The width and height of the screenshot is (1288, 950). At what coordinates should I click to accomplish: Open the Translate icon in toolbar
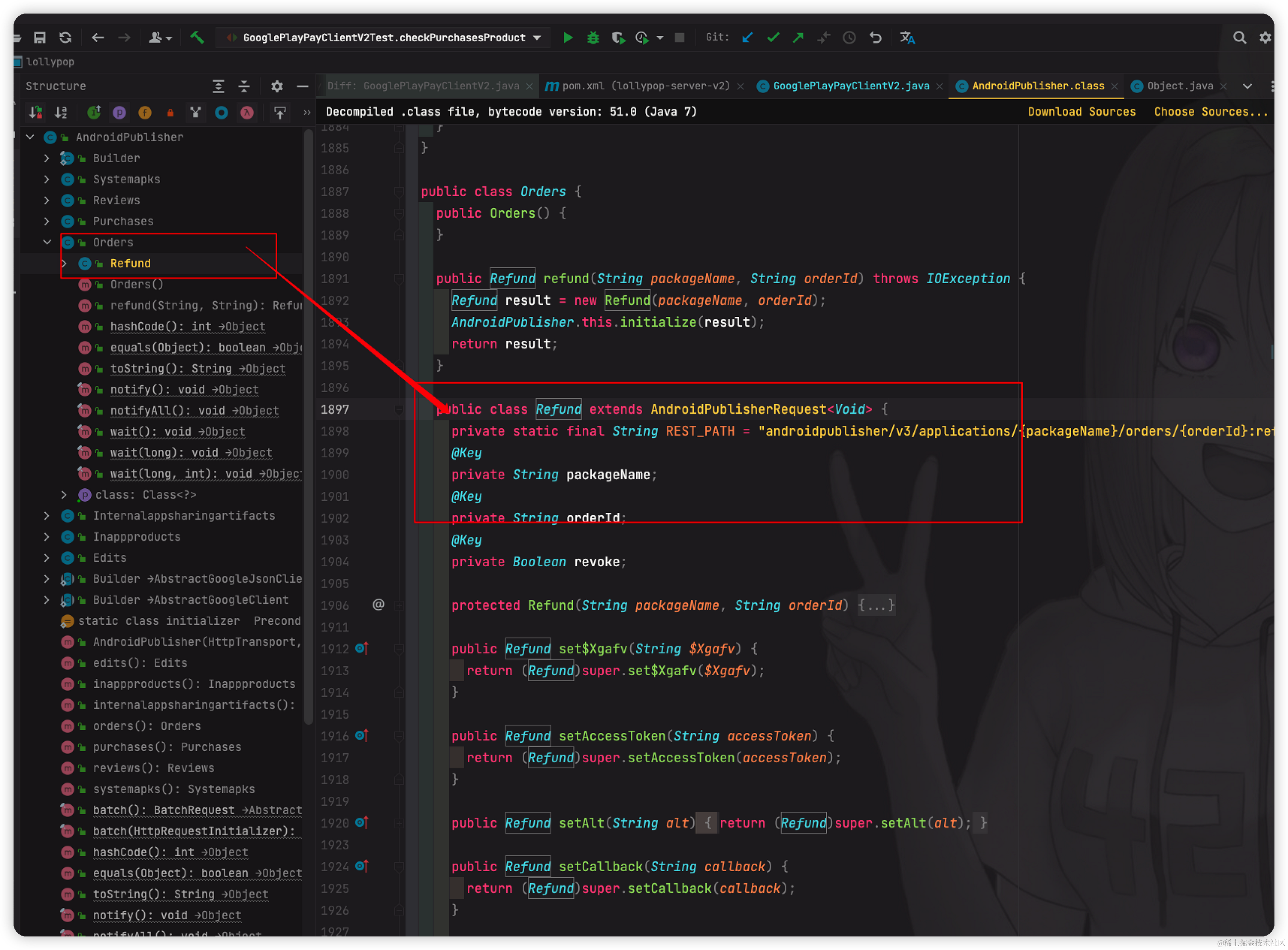[907, 38]
